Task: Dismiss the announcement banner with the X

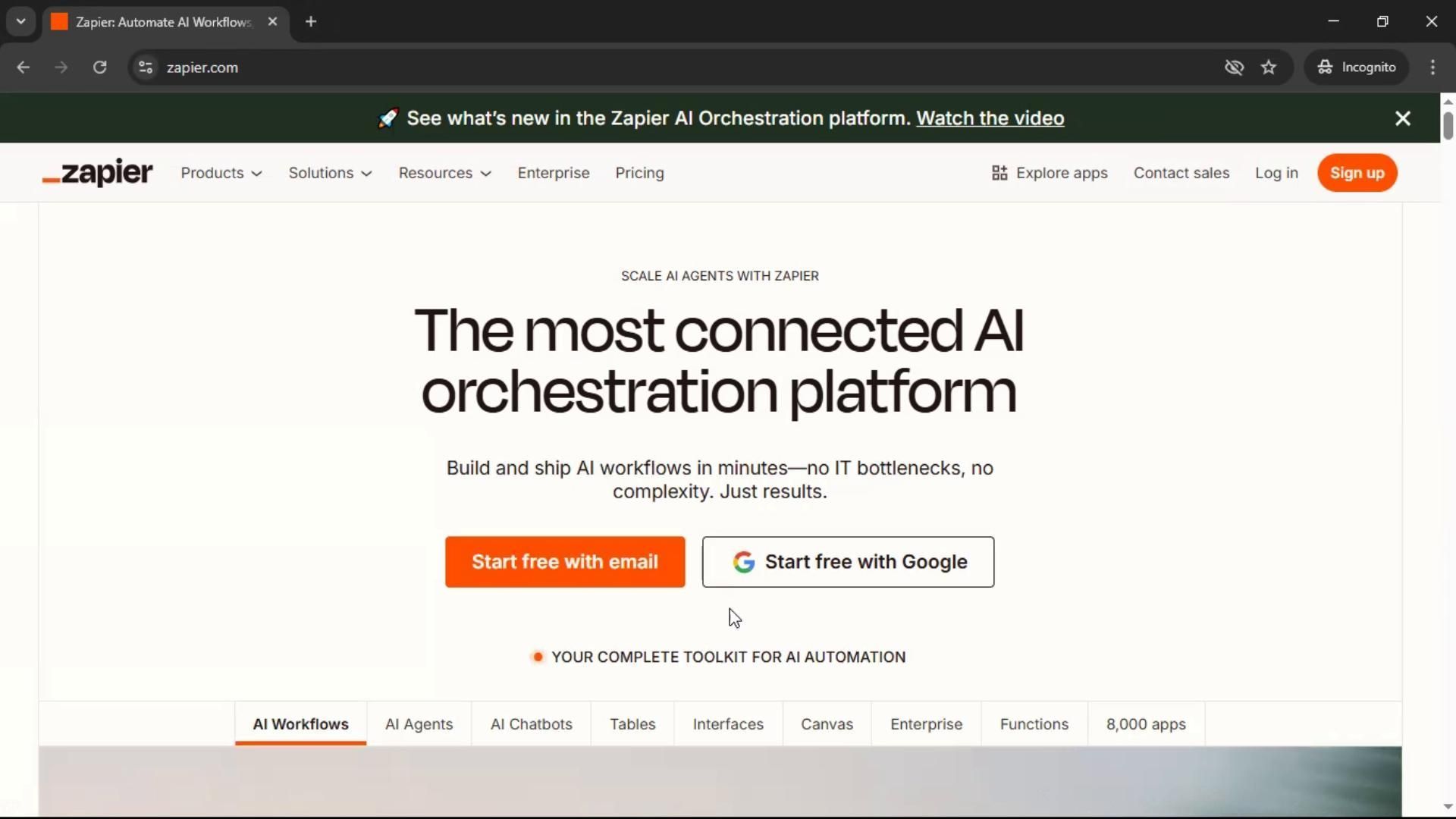Action: (1402, 118)
